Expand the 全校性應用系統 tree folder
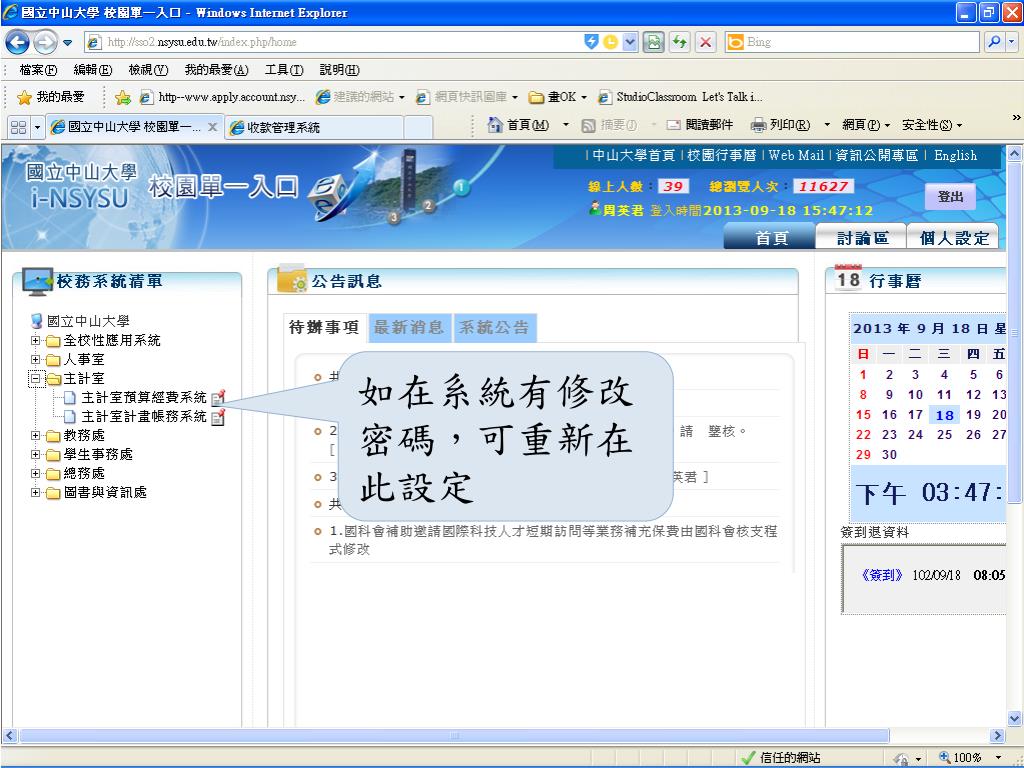1024x768 pixels. (35, 340)
